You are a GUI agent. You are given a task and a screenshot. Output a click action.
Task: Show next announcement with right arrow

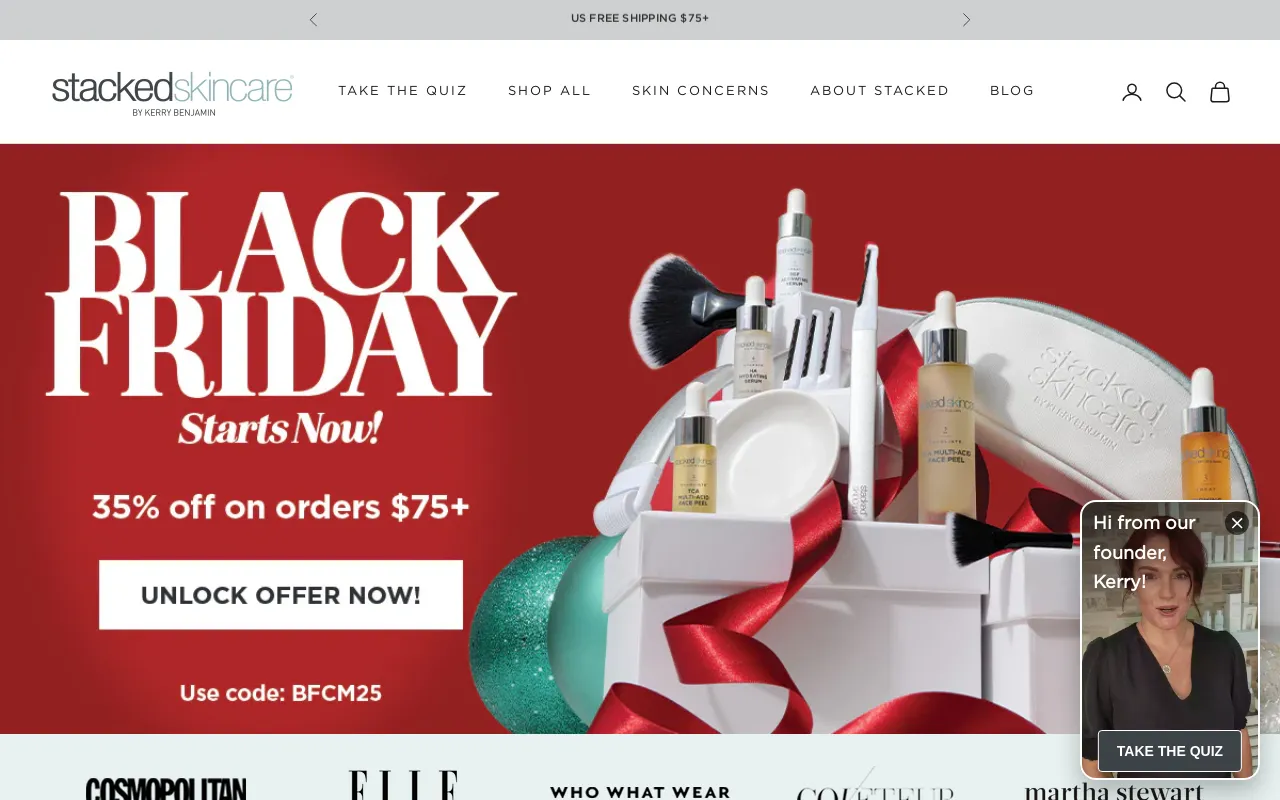pos(966,19)
